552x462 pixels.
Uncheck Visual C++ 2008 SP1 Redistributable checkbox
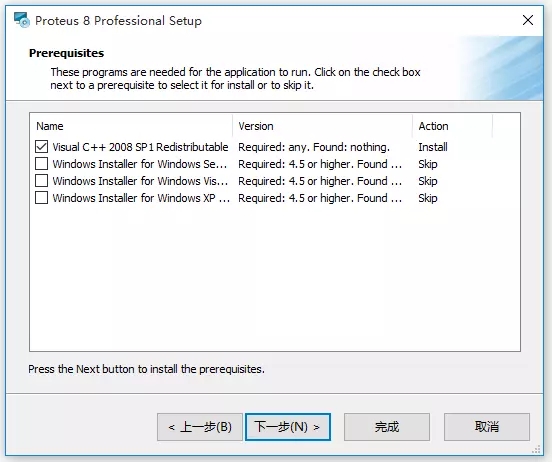tap(42, 146)
